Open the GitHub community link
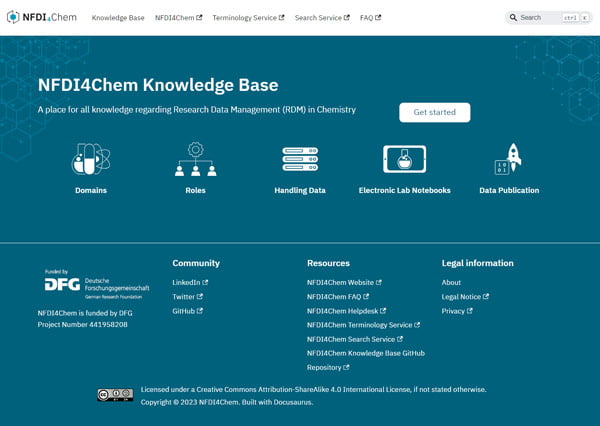 pos(188,311)
